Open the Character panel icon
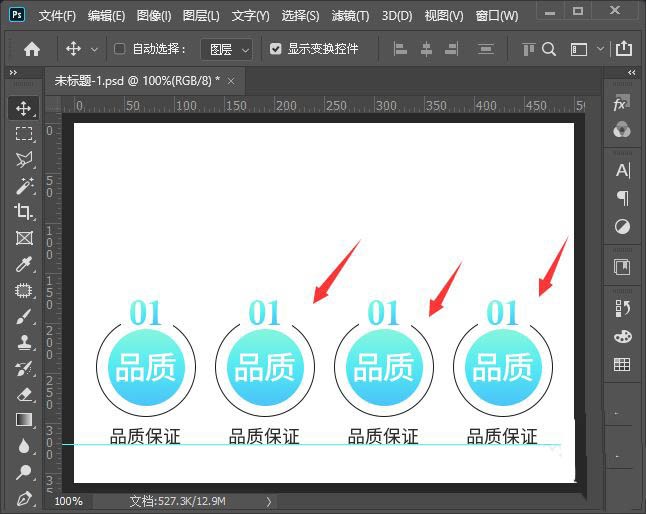This screenshot has width=646, height=514. click(x=622, y=170)
